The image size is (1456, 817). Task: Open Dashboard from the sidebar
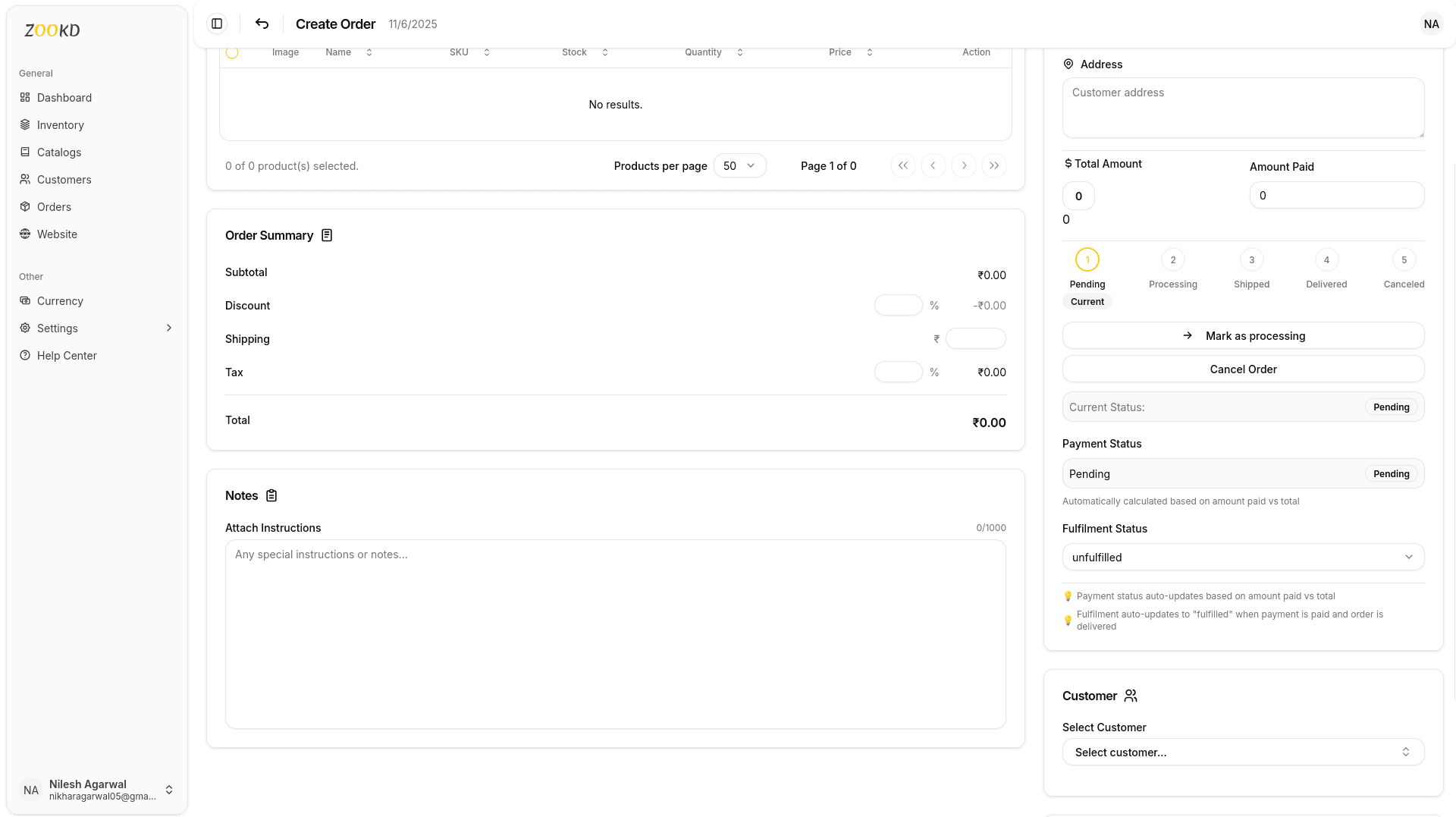click(64, 97)
